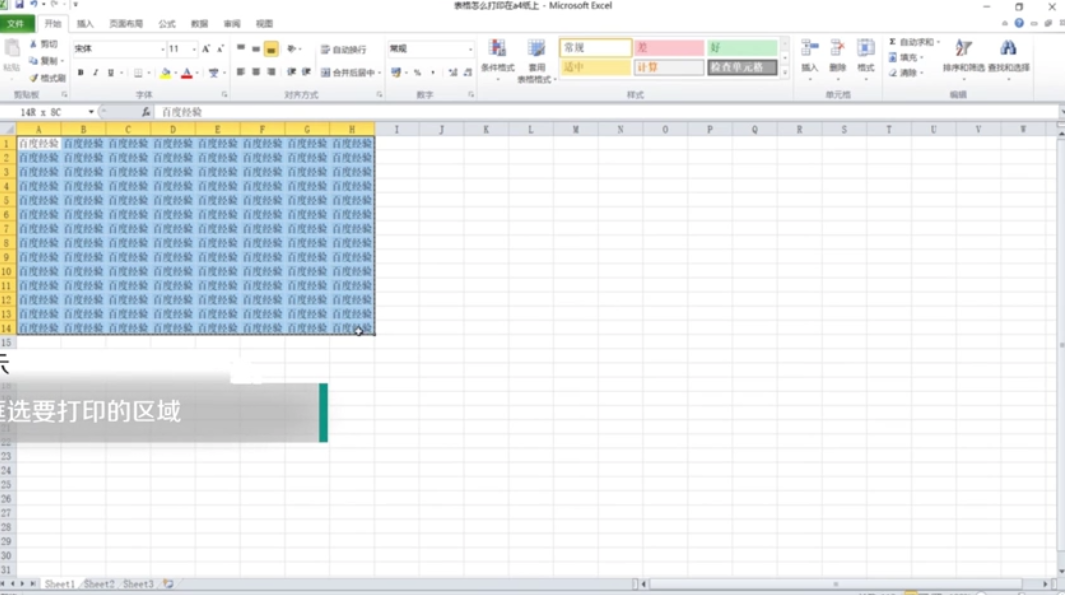The width and height of the screenshot is (1065, 595).
Task: Set middle vertical alignment
Action: coord(255,49)
